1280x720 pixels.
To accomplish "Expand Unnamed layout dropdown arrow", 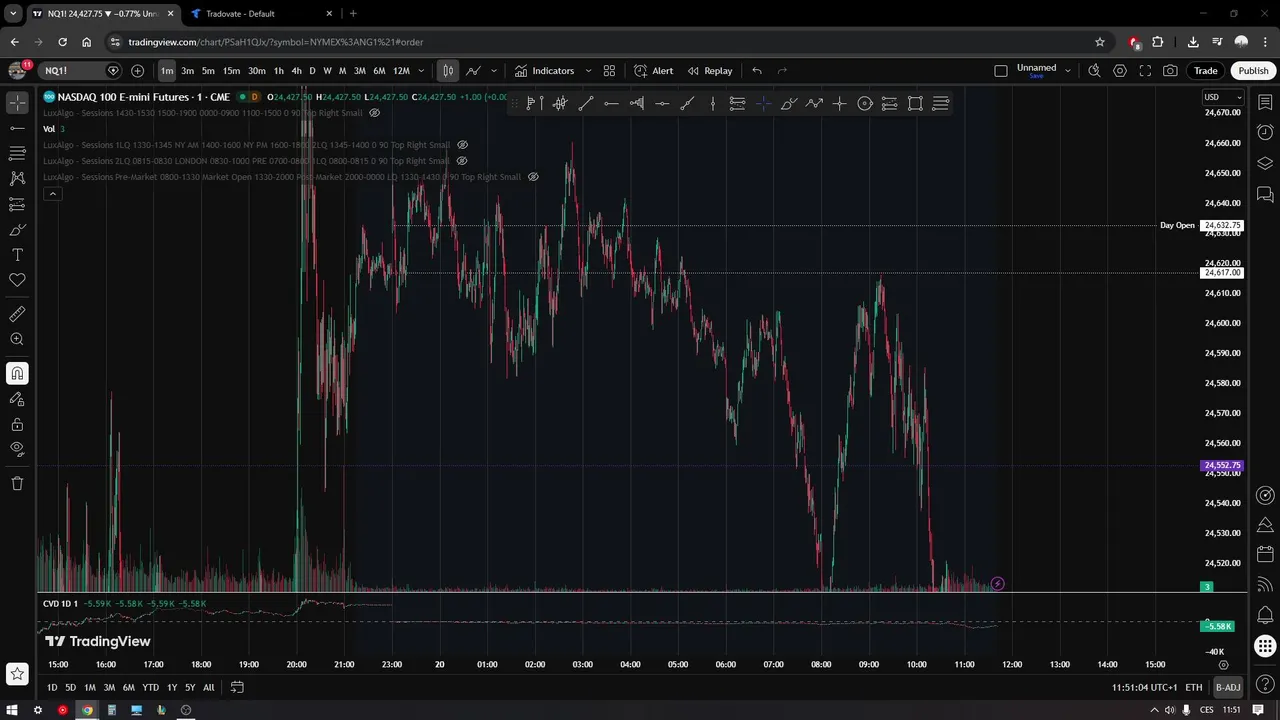I will (x=1067, y=71).
